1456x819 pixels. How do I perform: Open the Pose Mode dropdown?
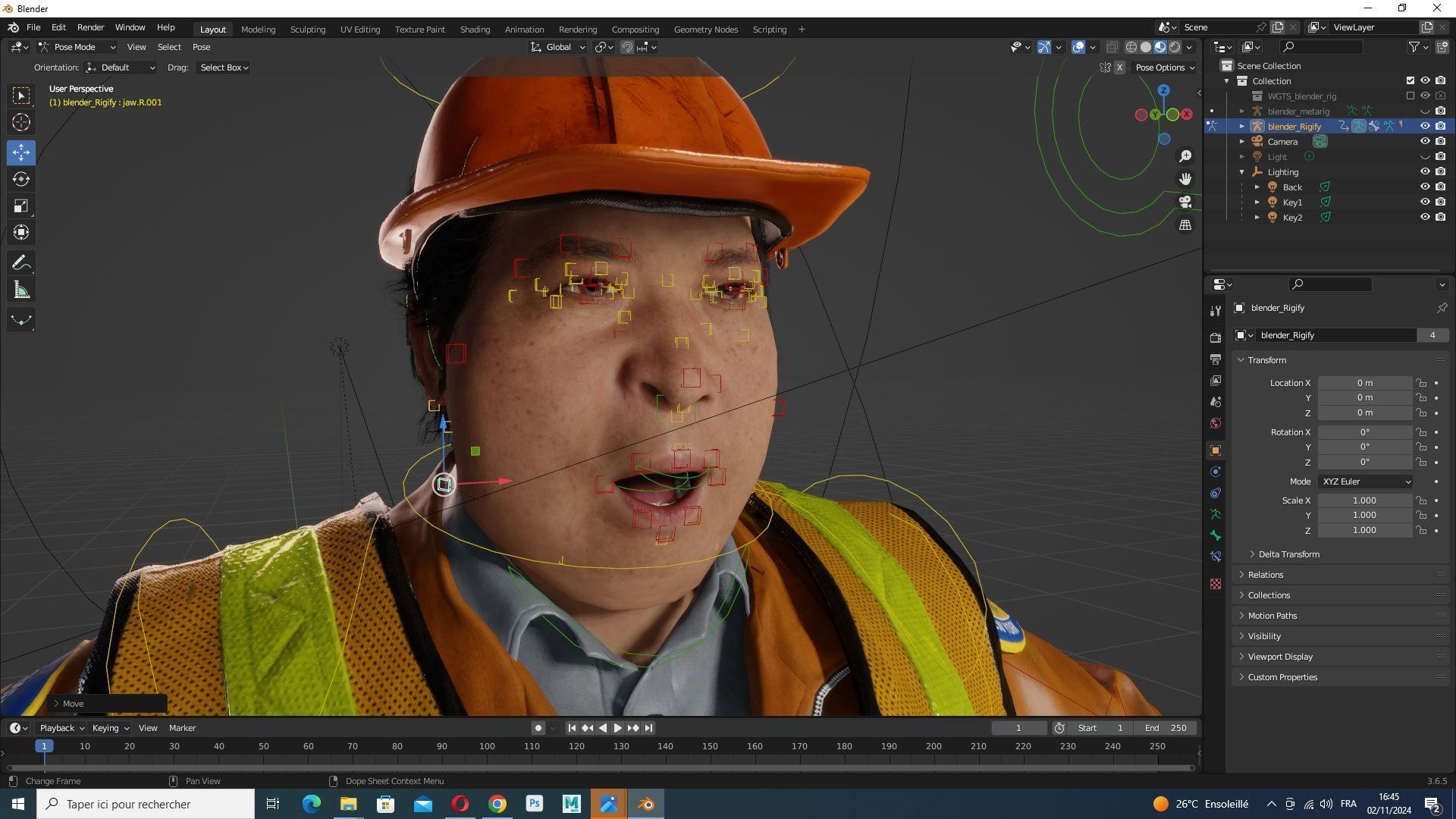point(77,47)
